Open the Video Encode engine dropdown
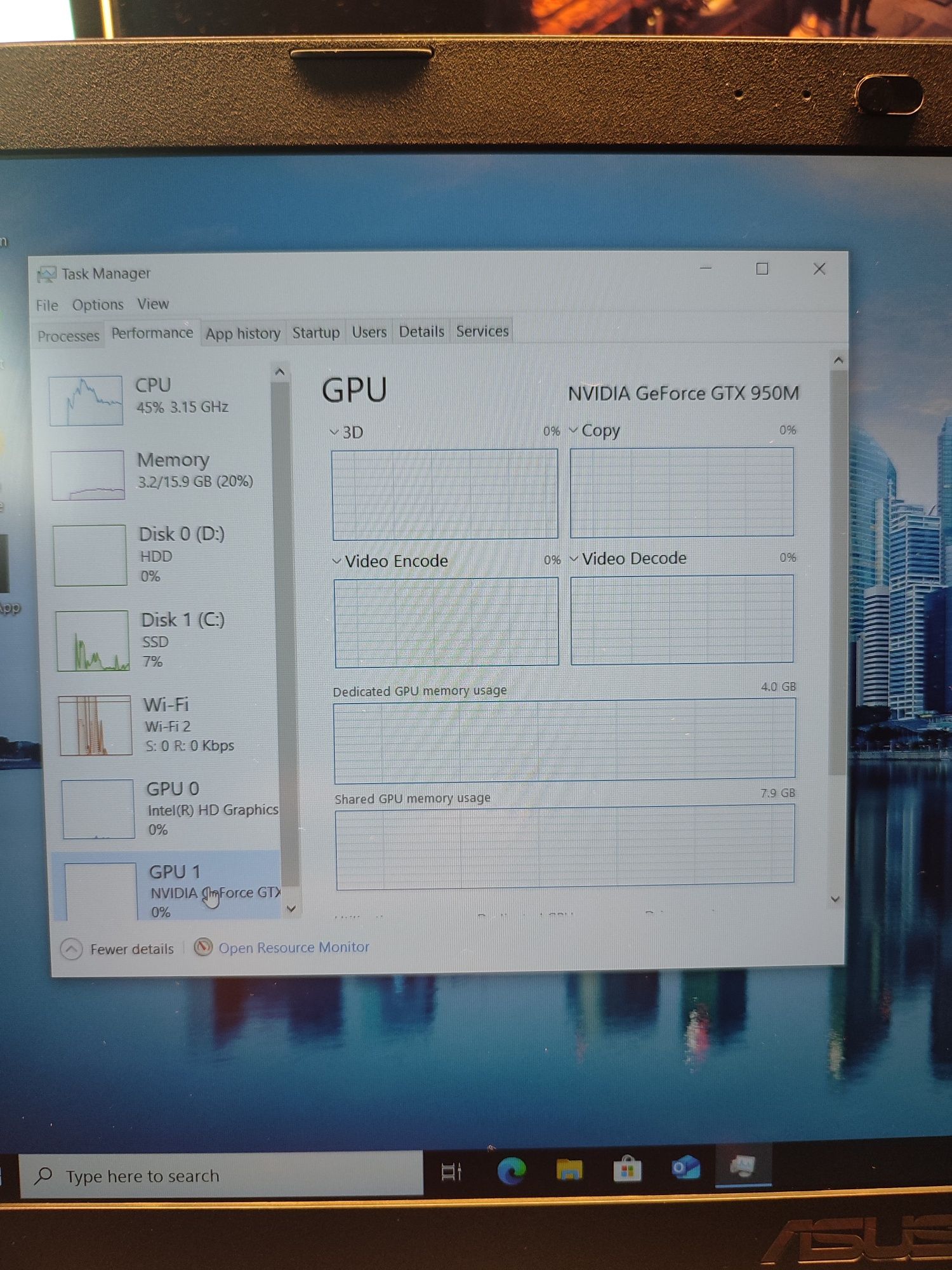The height and width of the screenshot is (1270, 952). pyautogui.click(x=390, y=561)
